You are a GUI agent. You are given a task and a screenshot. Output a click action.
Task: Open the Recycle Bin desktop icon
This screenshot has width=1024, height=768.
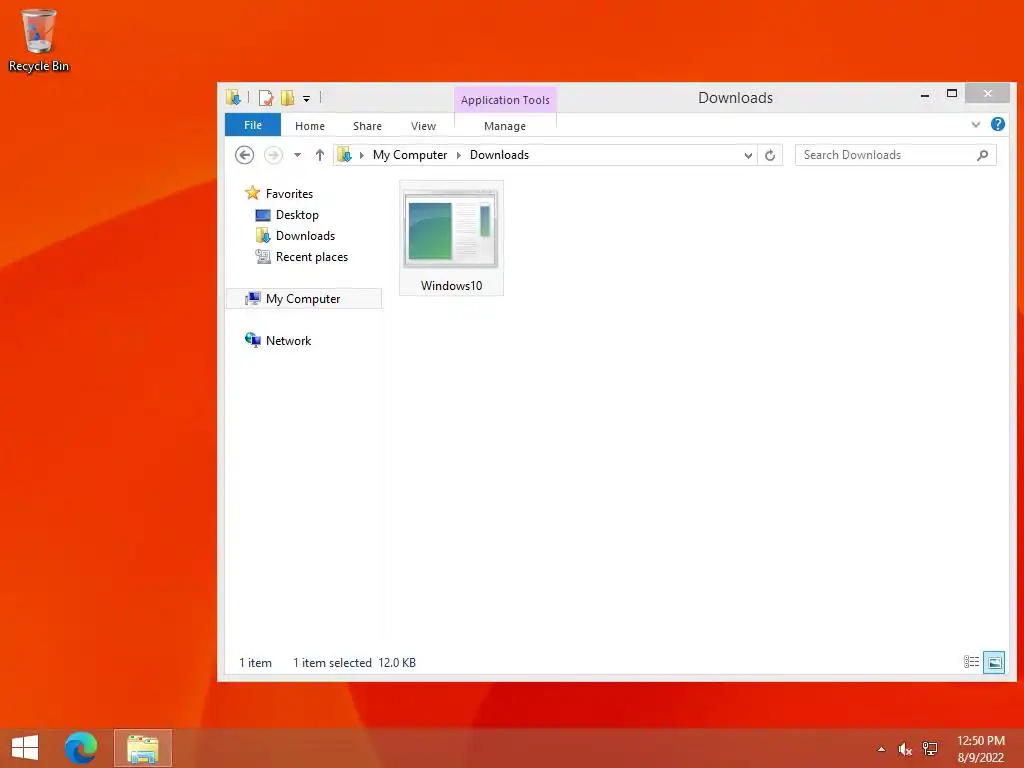coord(39,40)
